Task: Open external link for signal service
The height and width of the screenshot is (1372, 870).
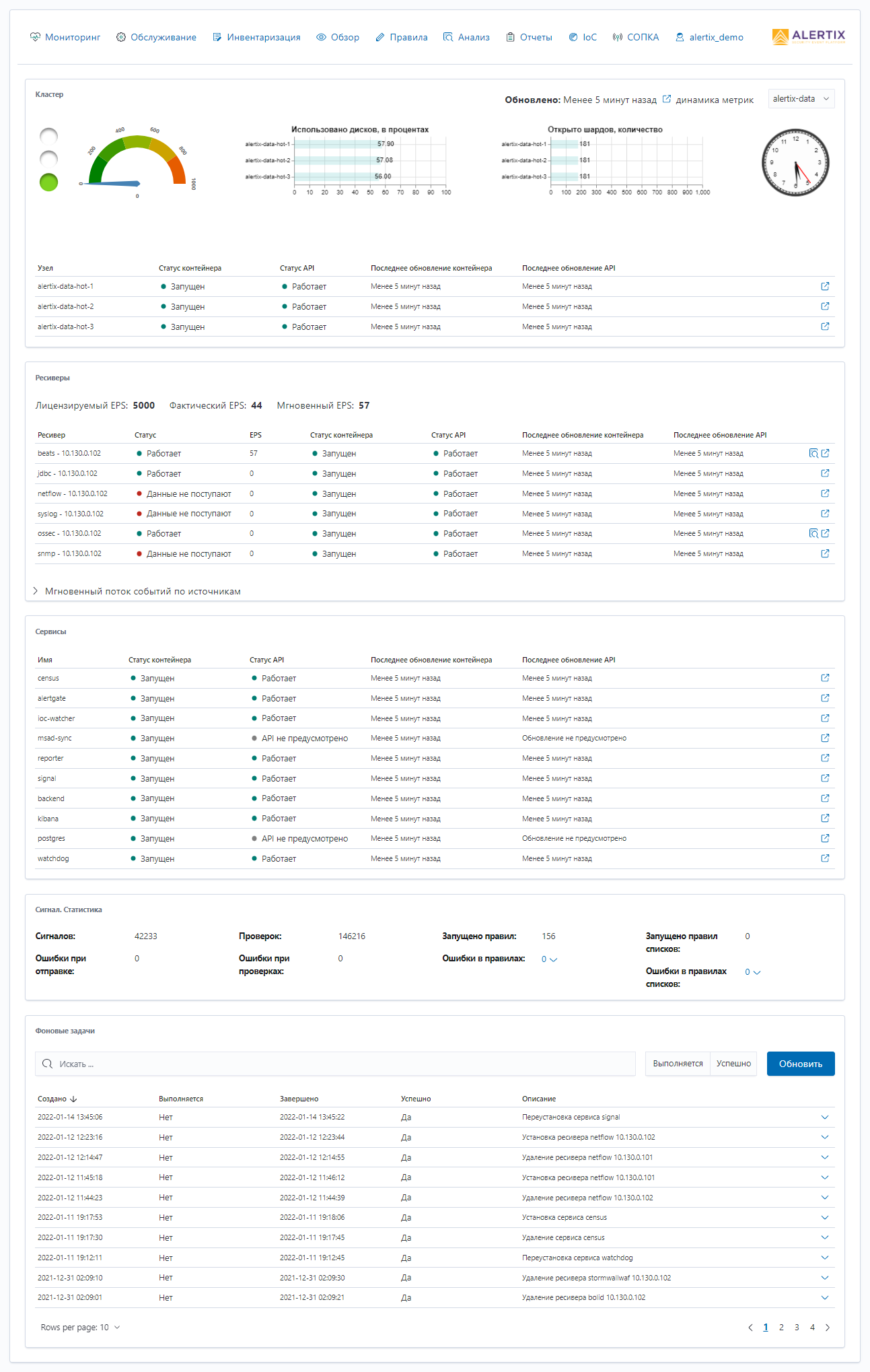Action: 825,778
